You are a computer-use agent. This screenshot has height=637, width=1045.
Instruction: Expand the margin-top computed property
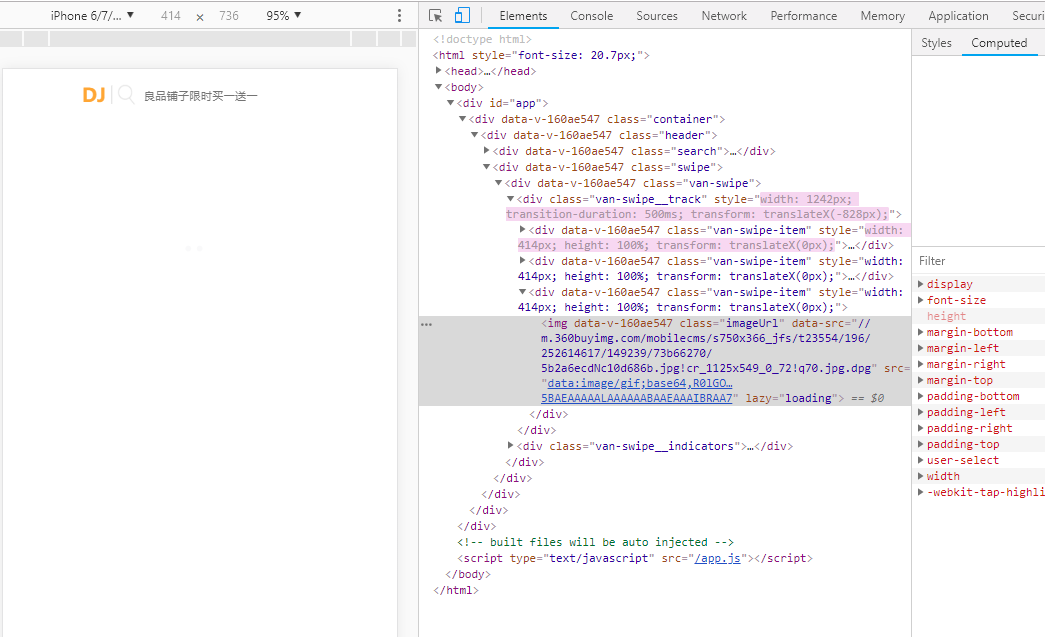(920, 380)
